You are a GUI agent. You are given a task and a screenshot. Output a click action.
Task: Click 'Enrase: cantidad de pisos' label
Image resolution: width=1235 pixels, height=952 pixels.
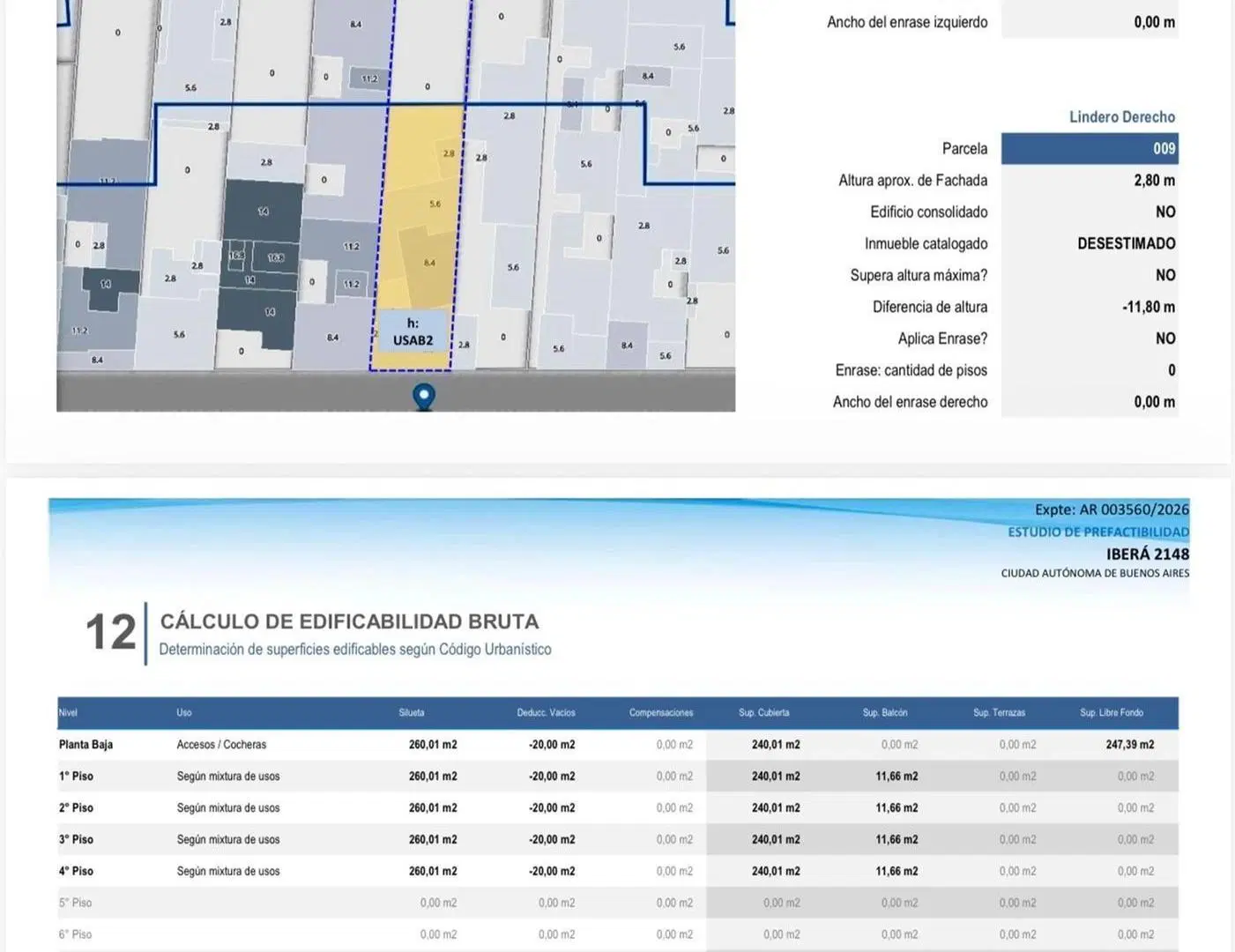(911, 371)
